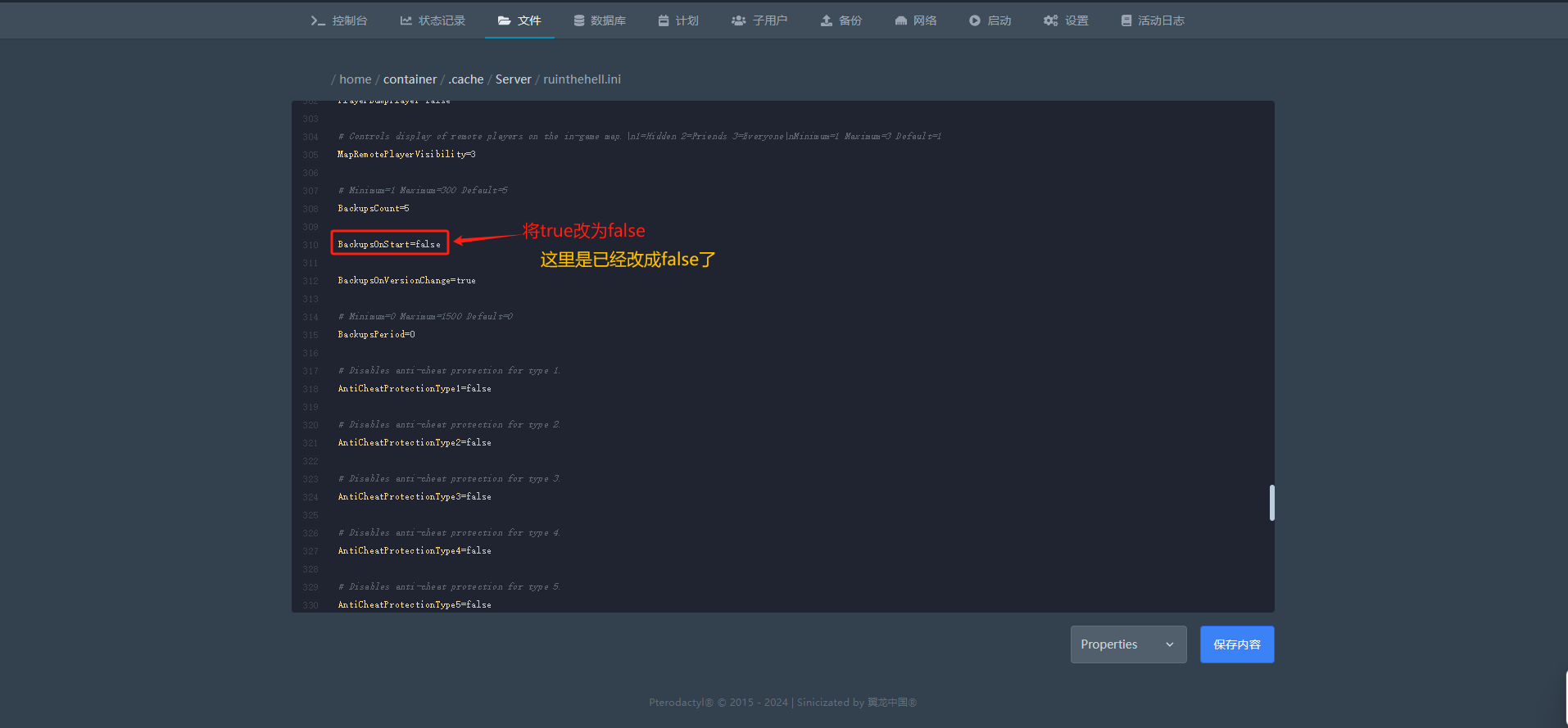Click the Properties dropdown chevron arrow

1170,644
